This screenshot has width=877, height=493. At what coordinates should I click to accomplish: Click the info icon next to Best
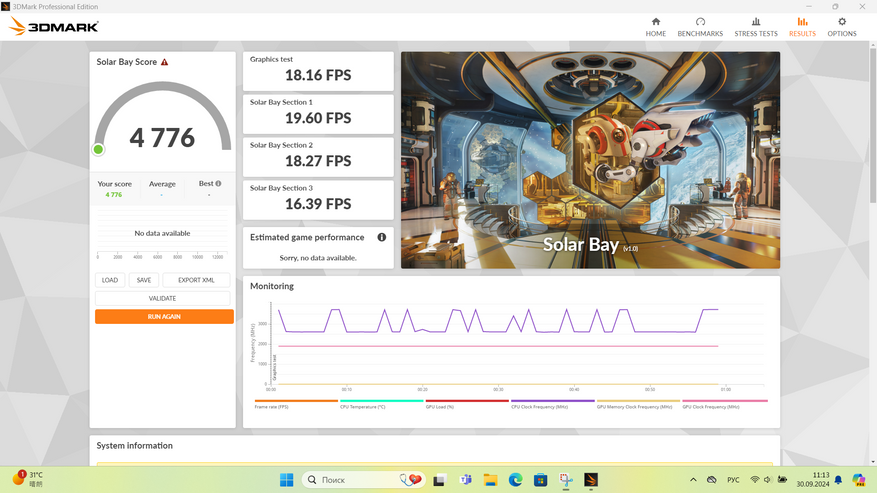point(218,184)
